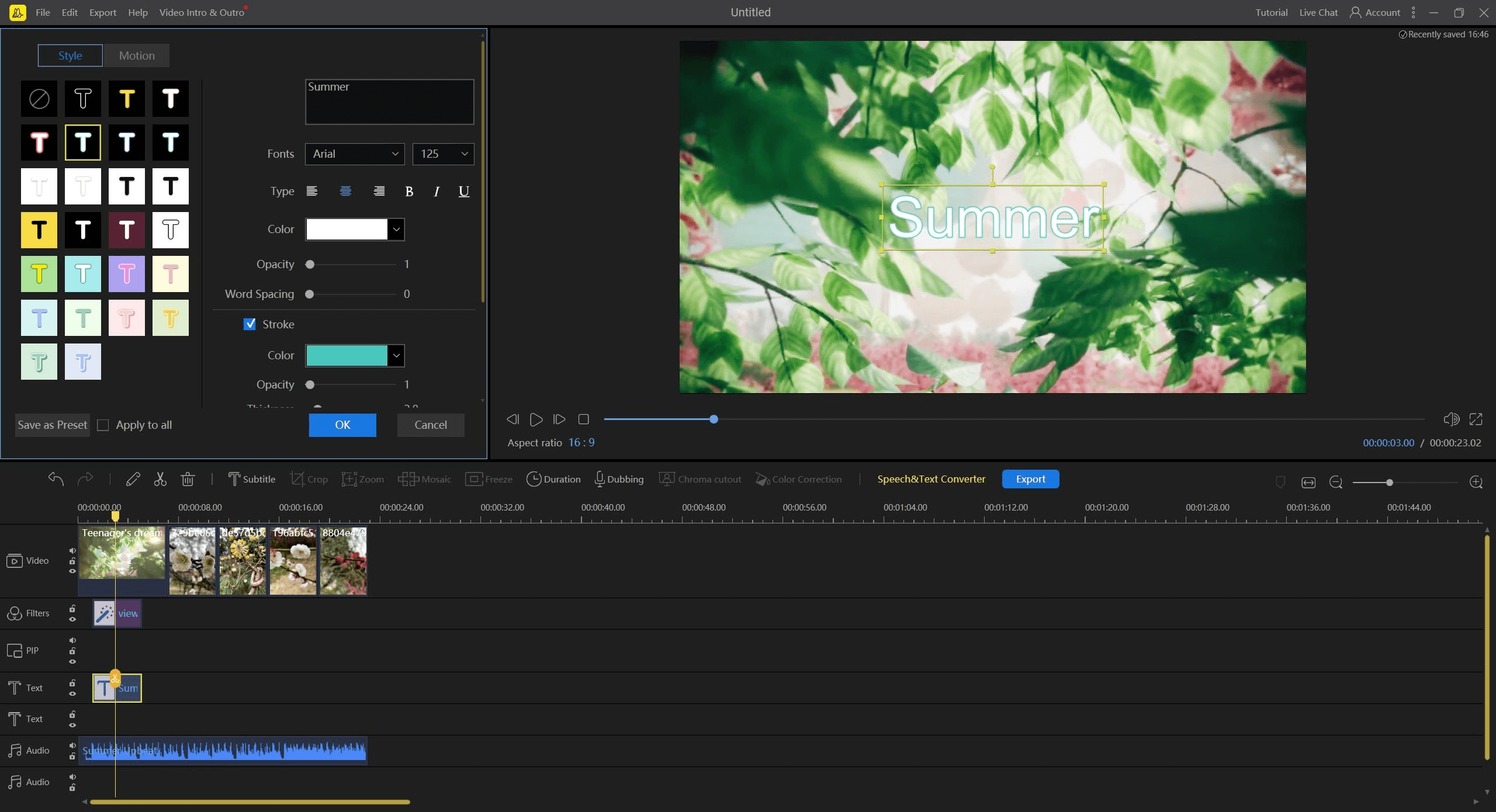Select the Dubbing tool
Viewport: 1496px width, 812px height.
pos(619,478)
